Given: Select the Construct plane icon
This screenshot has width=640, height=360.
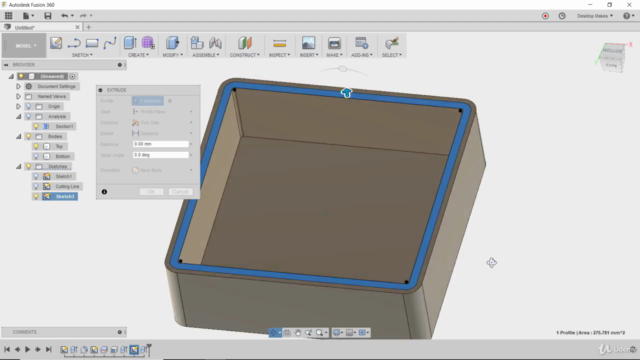Looking at the screenshot, I should click(245, 43).
